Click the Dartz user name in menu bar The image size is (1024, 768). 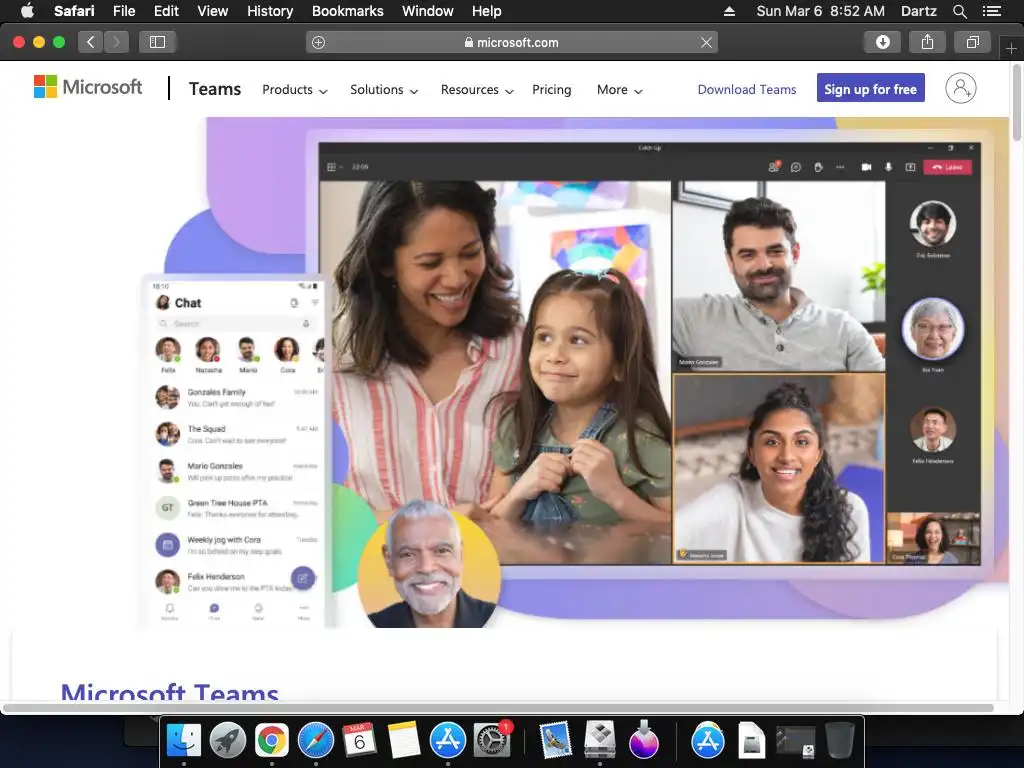coord(918,11)
